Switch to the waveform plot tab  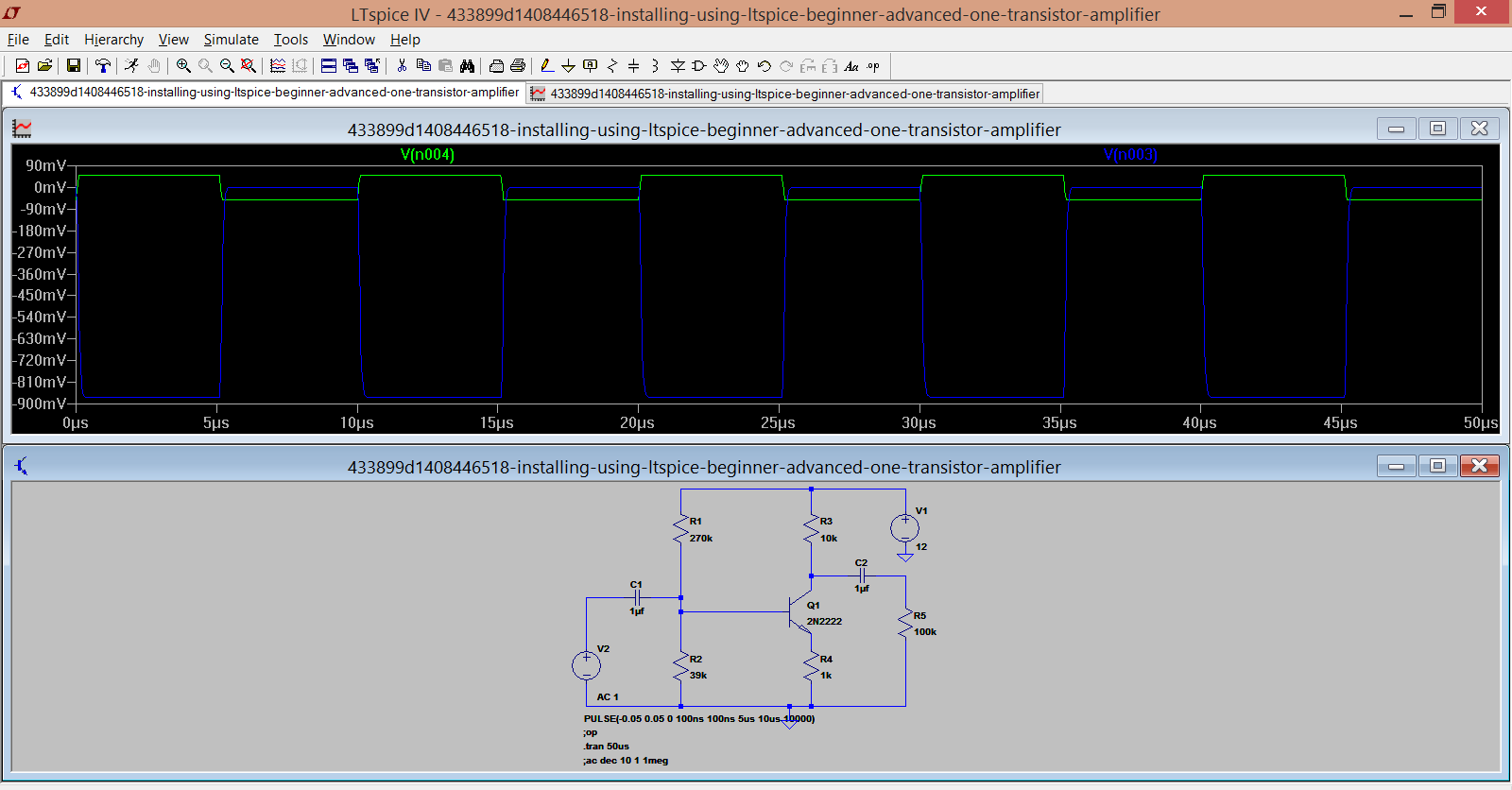pyautogui.click(x=785, y=94)
